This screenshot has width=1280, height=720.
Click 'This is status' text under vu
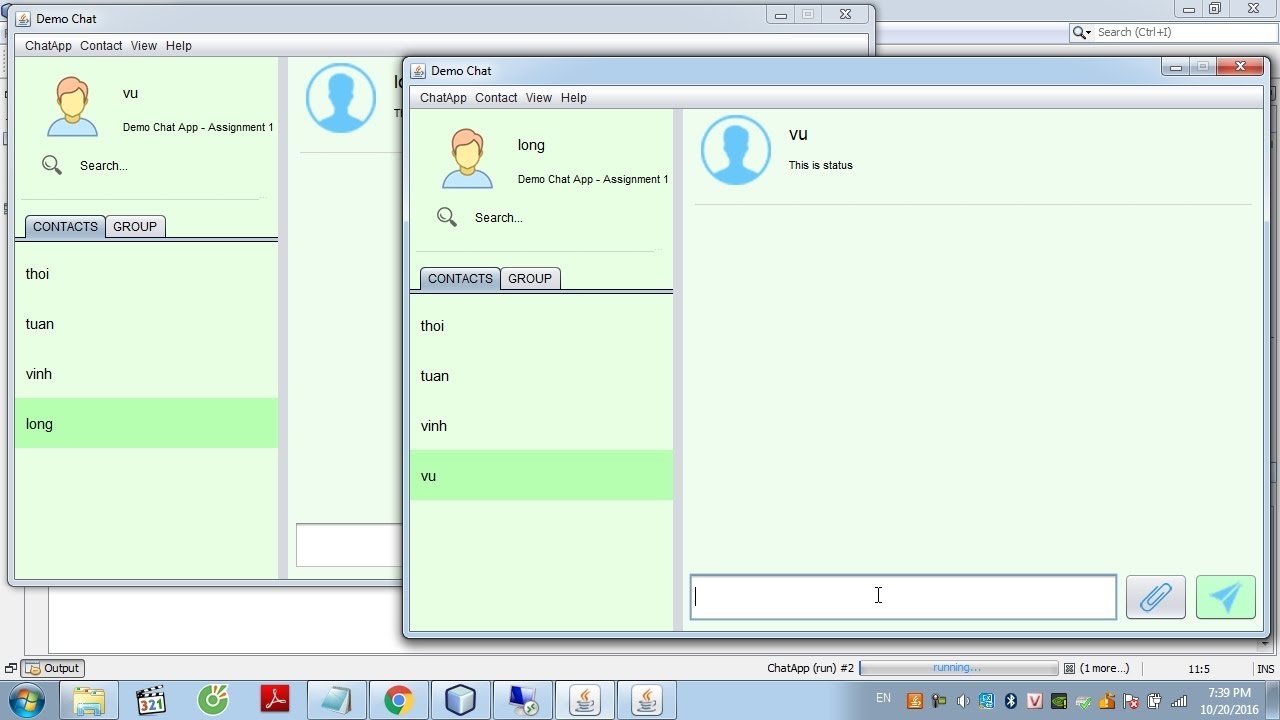point(820,165)
